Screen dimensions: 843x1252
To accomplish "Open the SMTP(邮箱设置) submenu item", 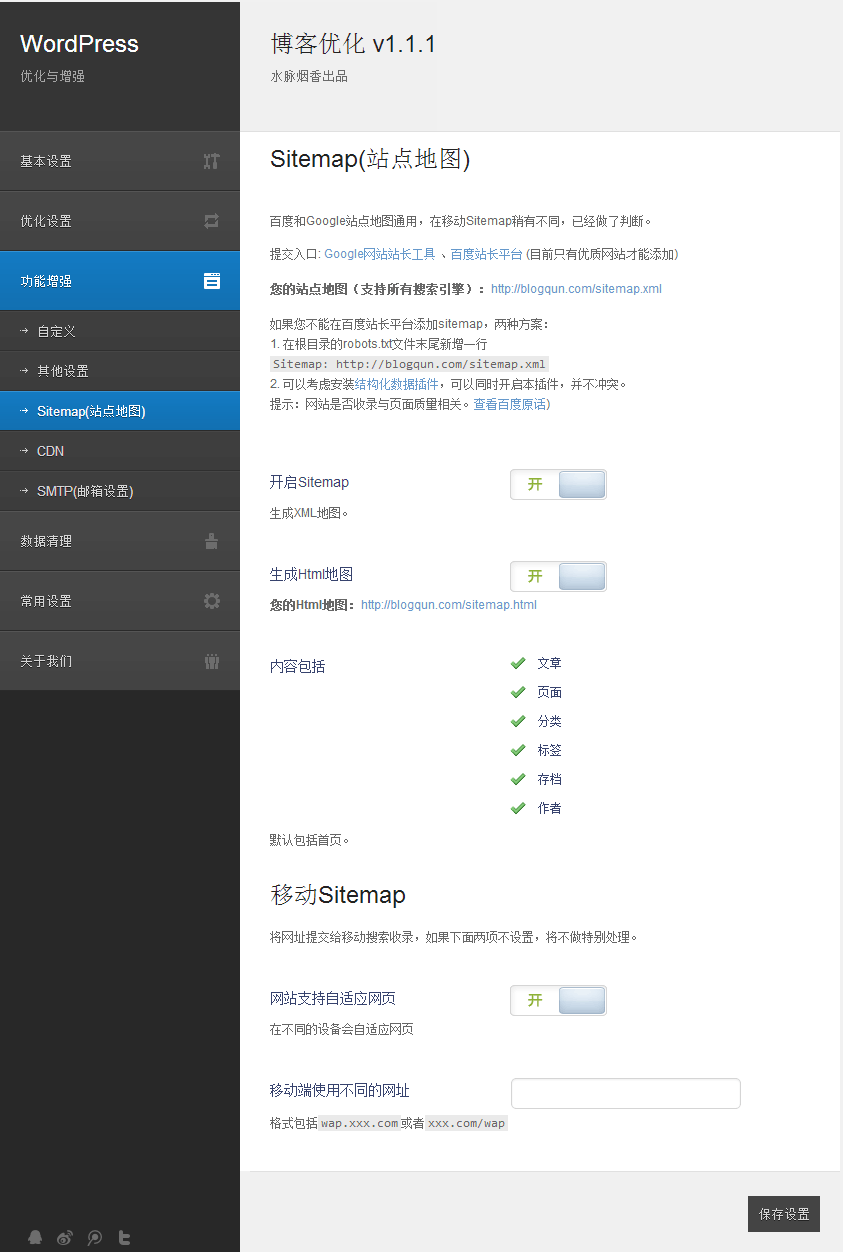I will click(x=85, y=491).
